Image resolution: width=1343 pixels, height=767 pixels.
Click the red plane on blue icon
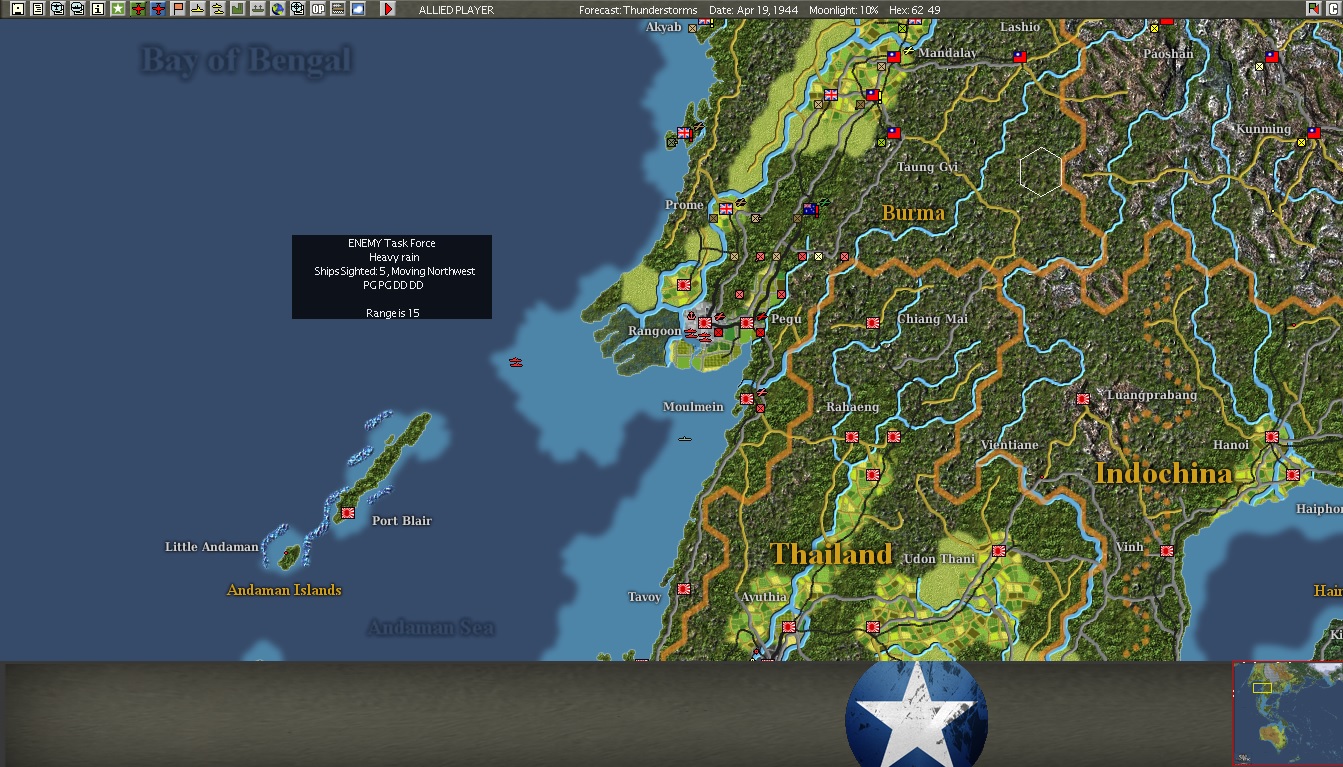(x=157, y=9)
